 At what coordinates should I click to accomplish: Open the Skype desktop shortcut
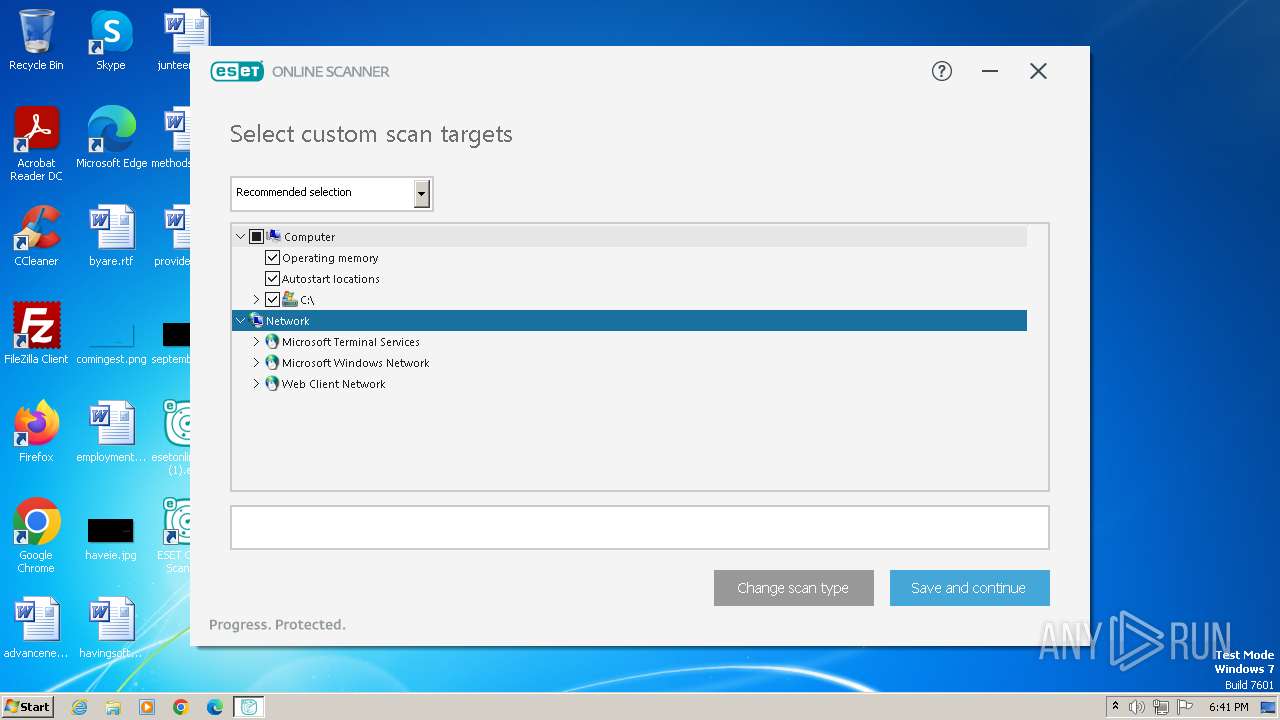tap(111, 40)
